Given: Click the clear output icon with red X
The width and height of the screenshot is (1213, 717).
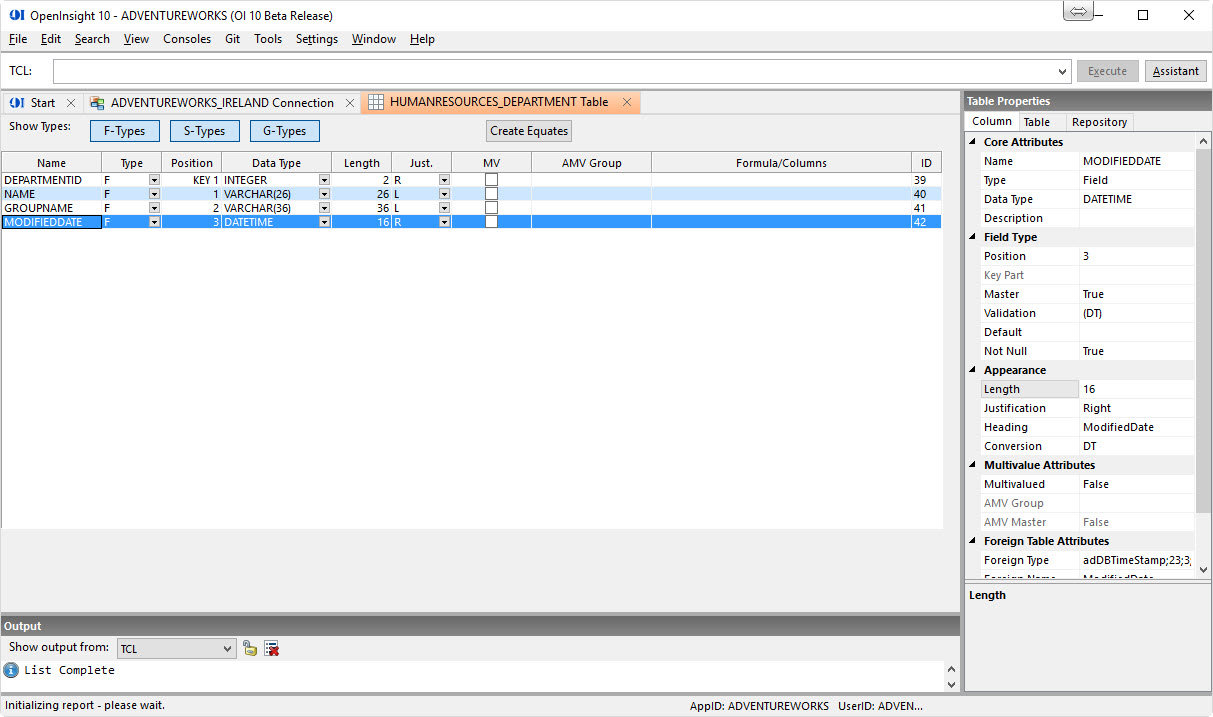Looking at the screenshot, I should click(271, 649).
